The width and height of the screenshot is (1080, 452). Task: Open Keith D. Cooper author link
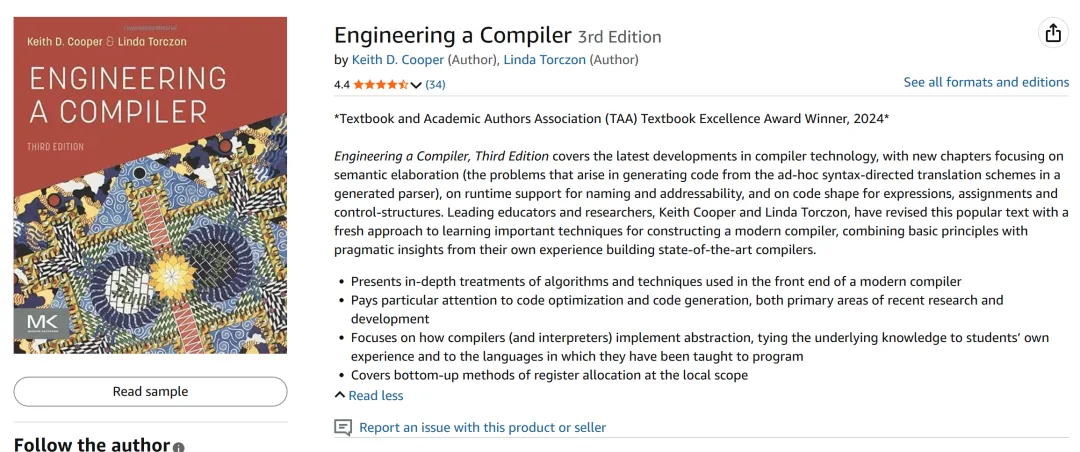pyautogui.click(x=398, y=60)
